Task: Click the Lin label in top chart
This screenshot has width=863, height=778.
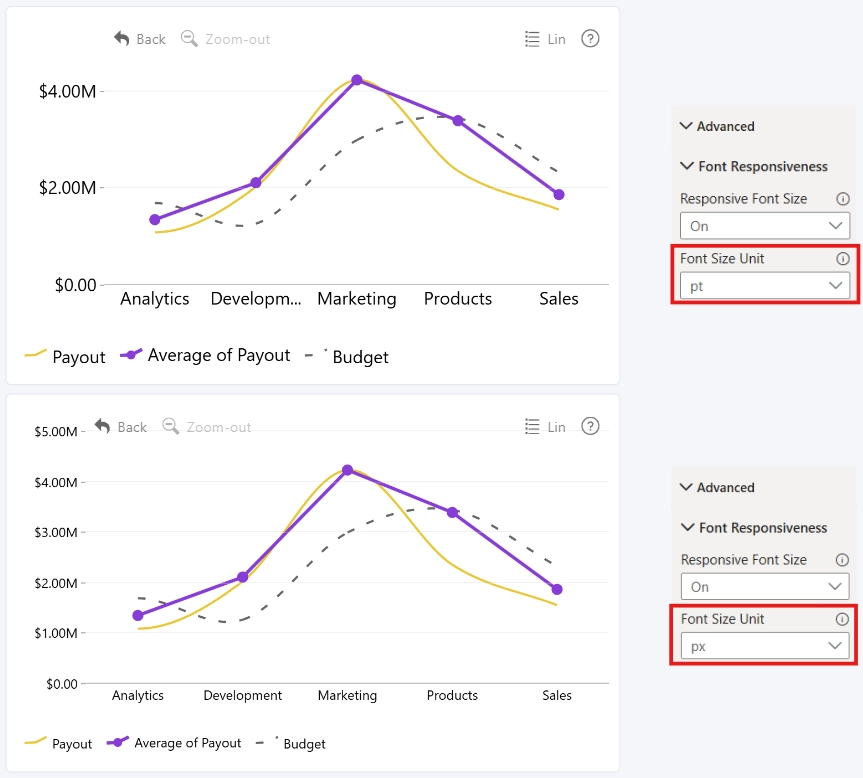Action: pyautogui.click(x=556, y=39)
